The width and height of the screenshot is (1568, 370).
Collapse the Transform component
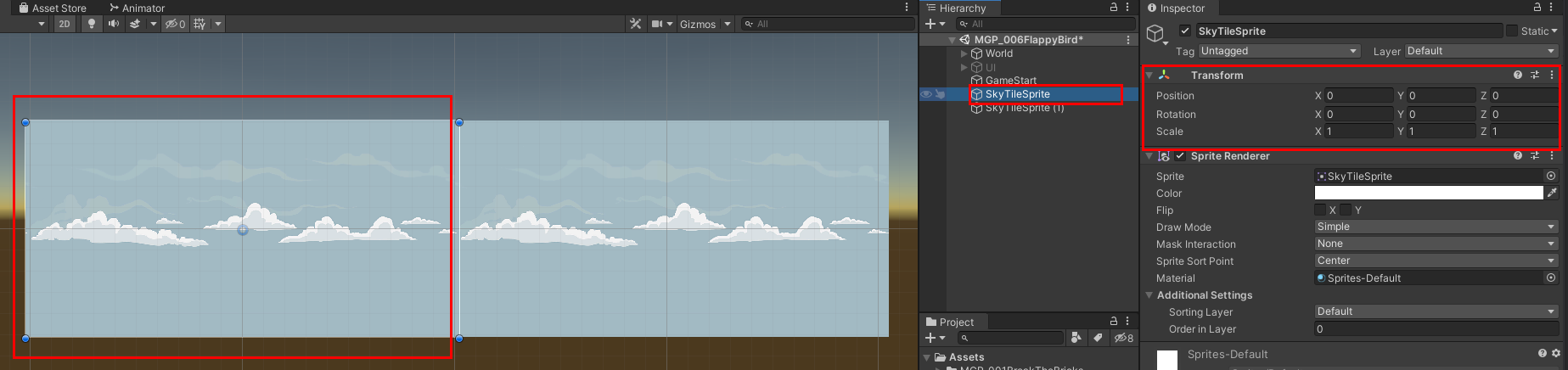tap(1149, 75)
